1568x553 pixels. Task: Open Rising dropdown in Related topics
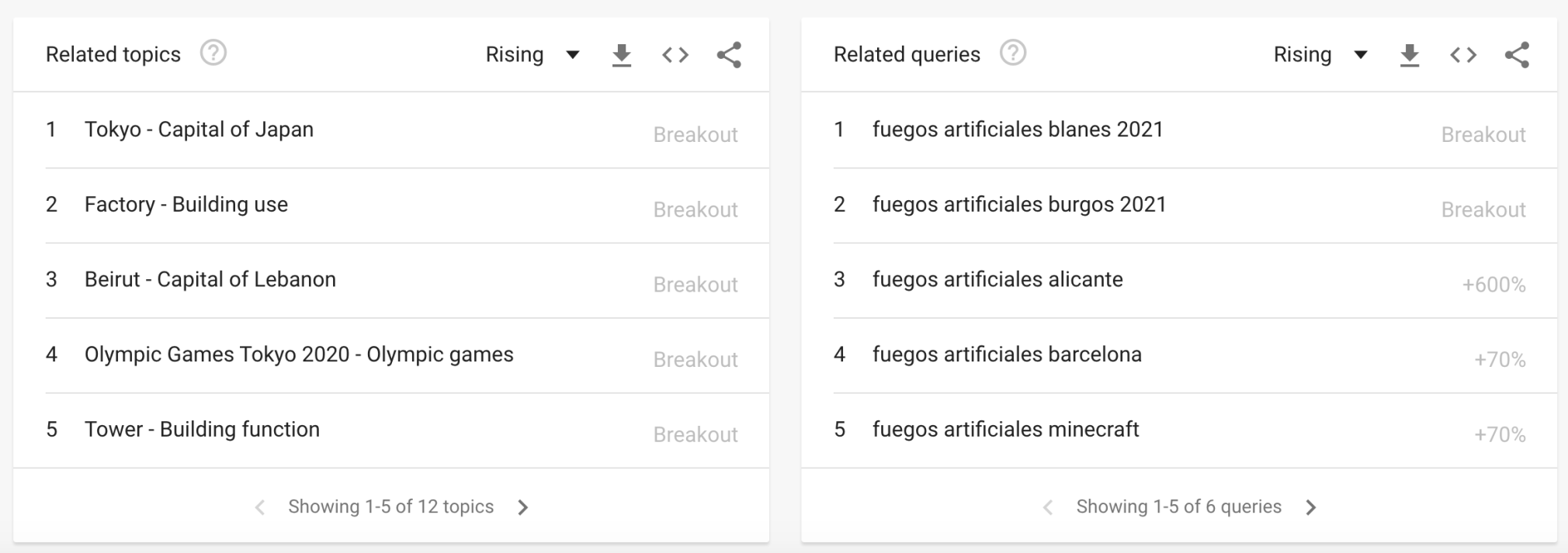tap(532, 55)
